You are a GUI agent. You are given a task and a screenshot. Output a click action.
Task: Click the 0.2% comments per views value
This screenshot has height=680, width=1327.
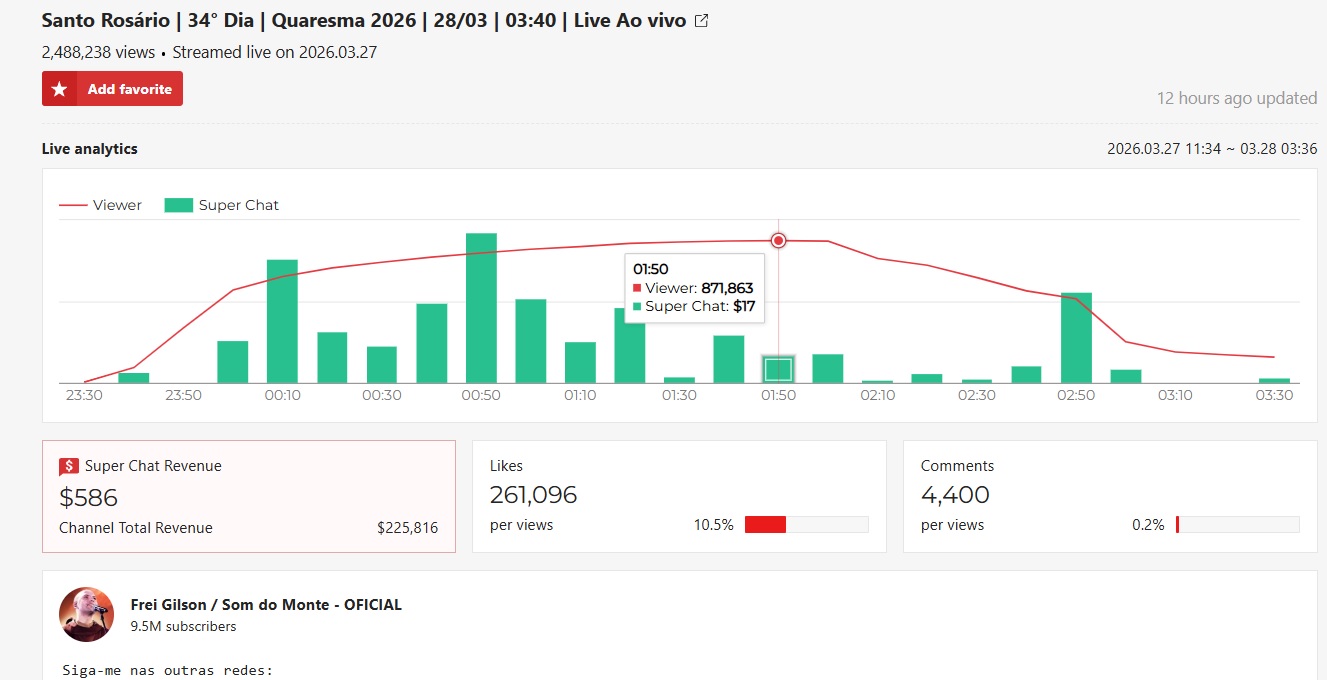tap(1148, 525)
